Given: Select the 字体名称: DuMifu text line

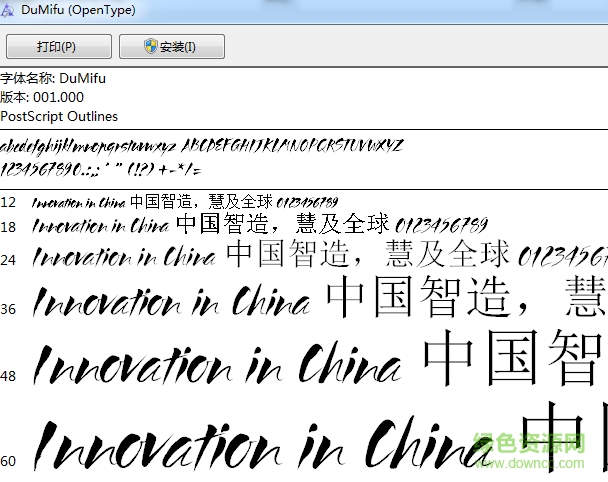Looking at the screenshot, I should tap(53, 78).
